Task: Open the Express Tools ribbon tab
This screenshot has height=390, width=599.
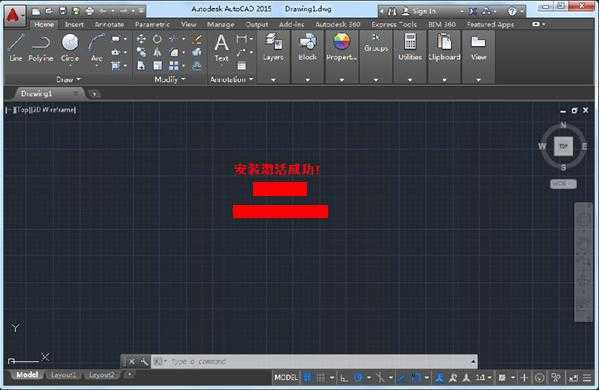Action: 394,24
